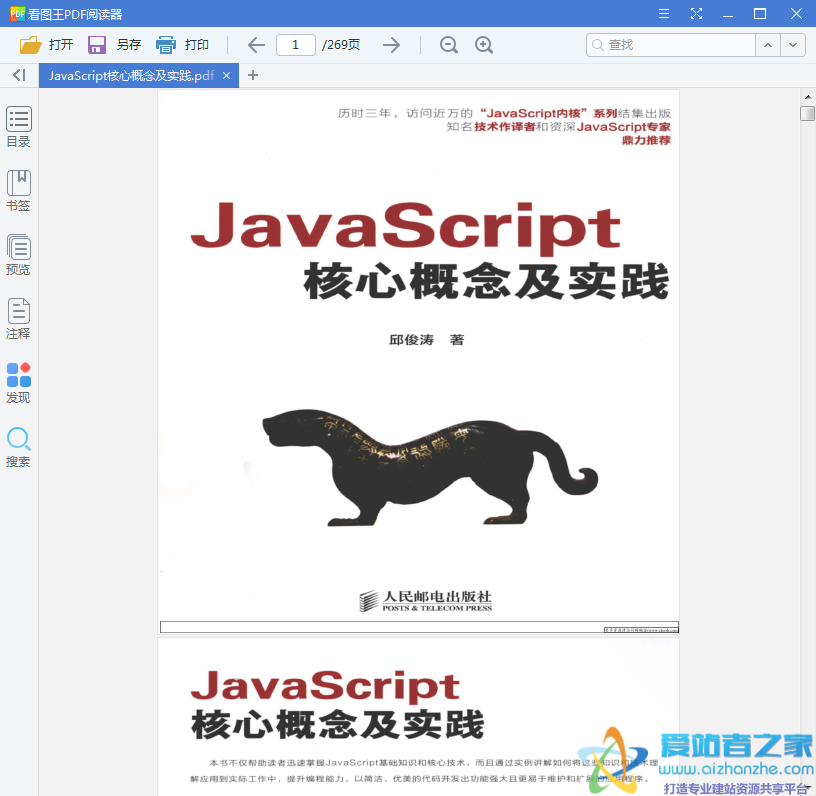The width and height of the screenshot is (816, 796).
Task: Print the document with 打印 button
Action: [x=183, y=45]
